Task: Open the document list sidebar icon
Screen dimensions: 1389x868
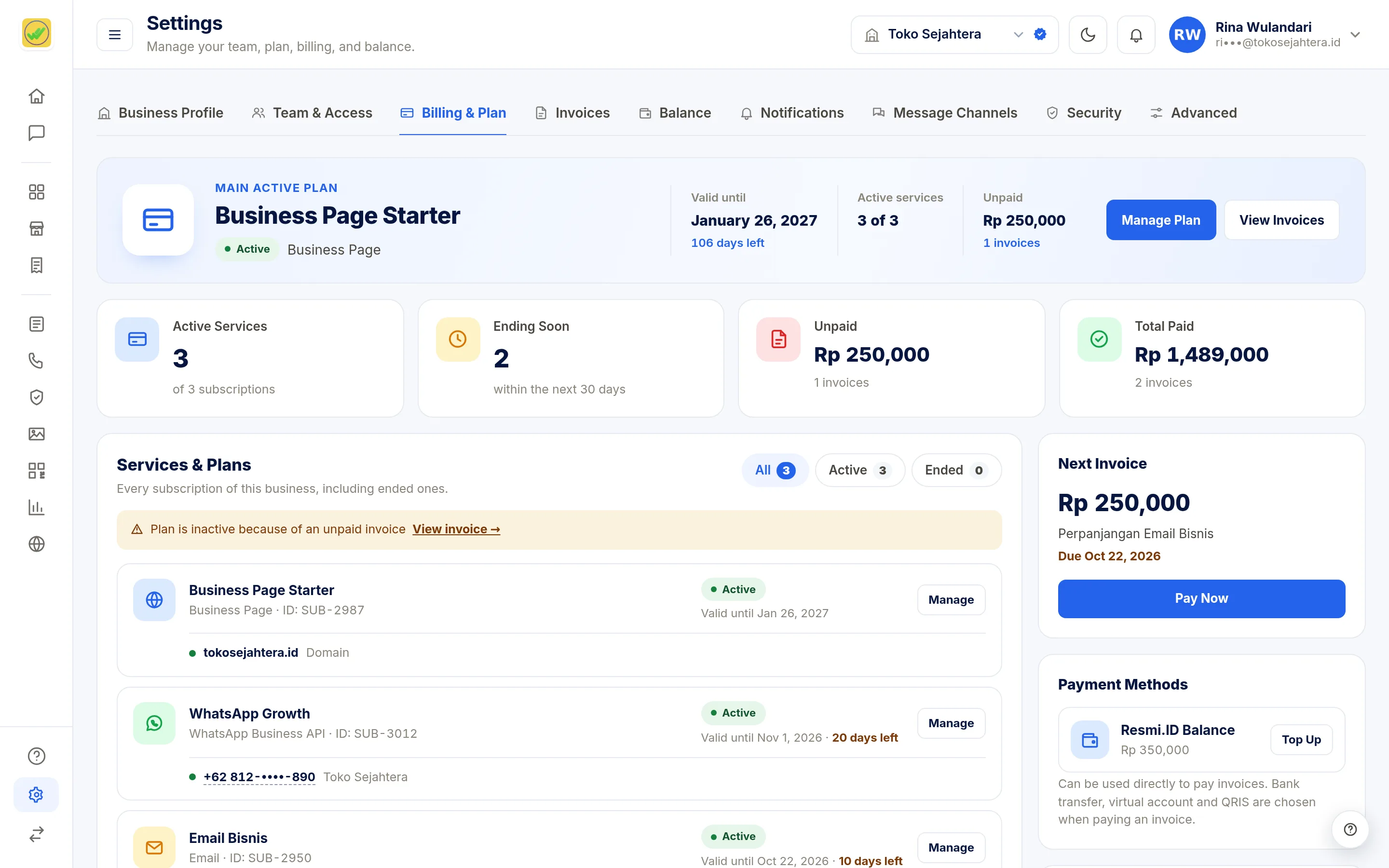Action: [36, 325]
